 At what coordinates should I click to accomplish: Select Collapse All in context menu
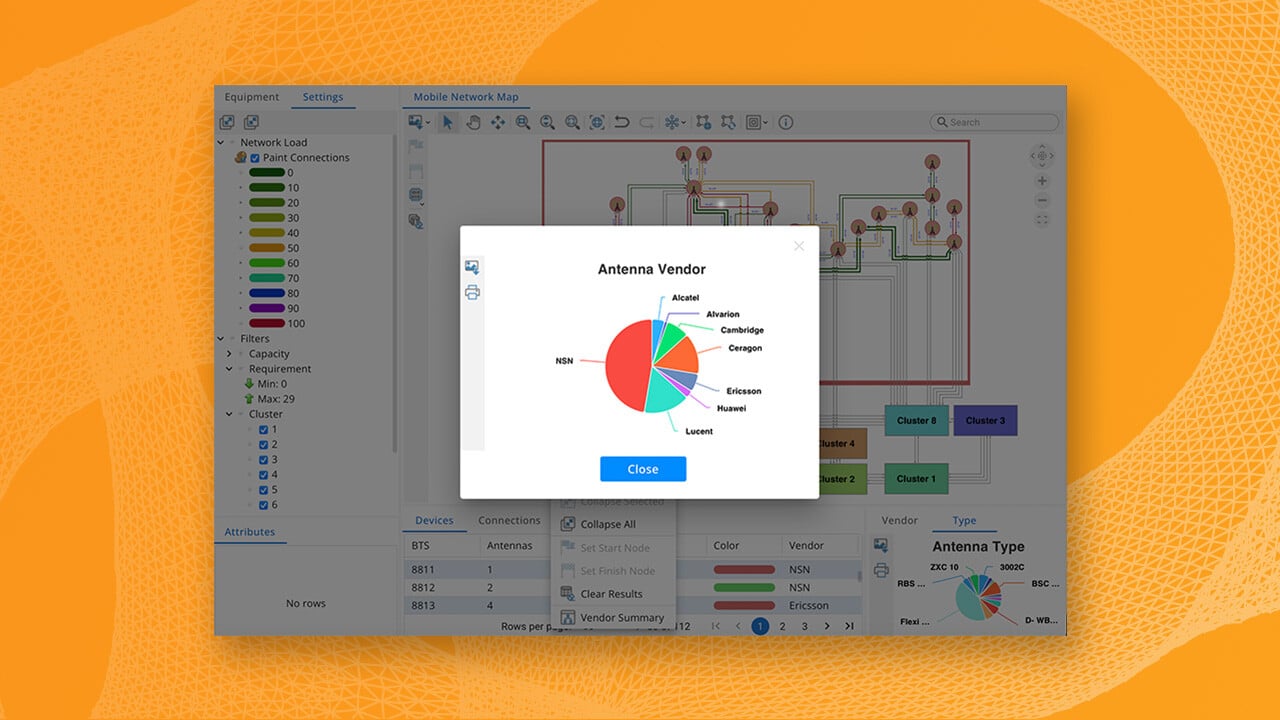(x=613, y=524)
